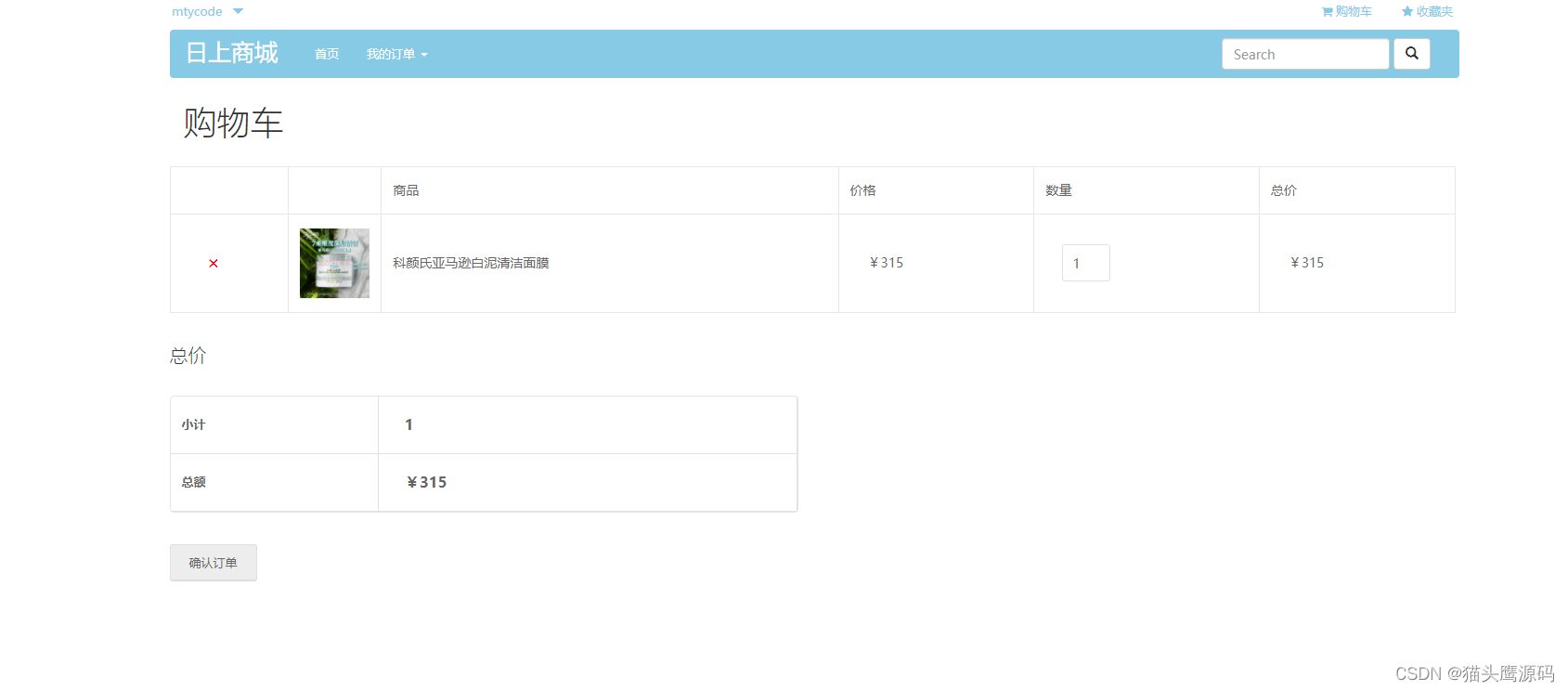Viewport: 1568px width, 691px height.
Task: Click the ¥315 unit price cell
Action: pyautogui.click(x=887, y=263)
